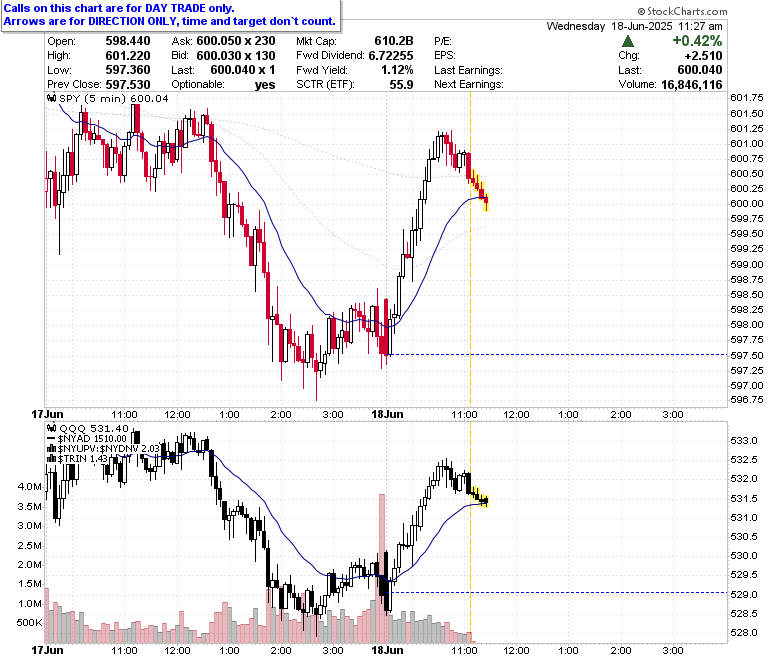This screenshot has width=780, height=659.
Task: Click the green '+0.42%' percent change
Action: tap(697, 41)
